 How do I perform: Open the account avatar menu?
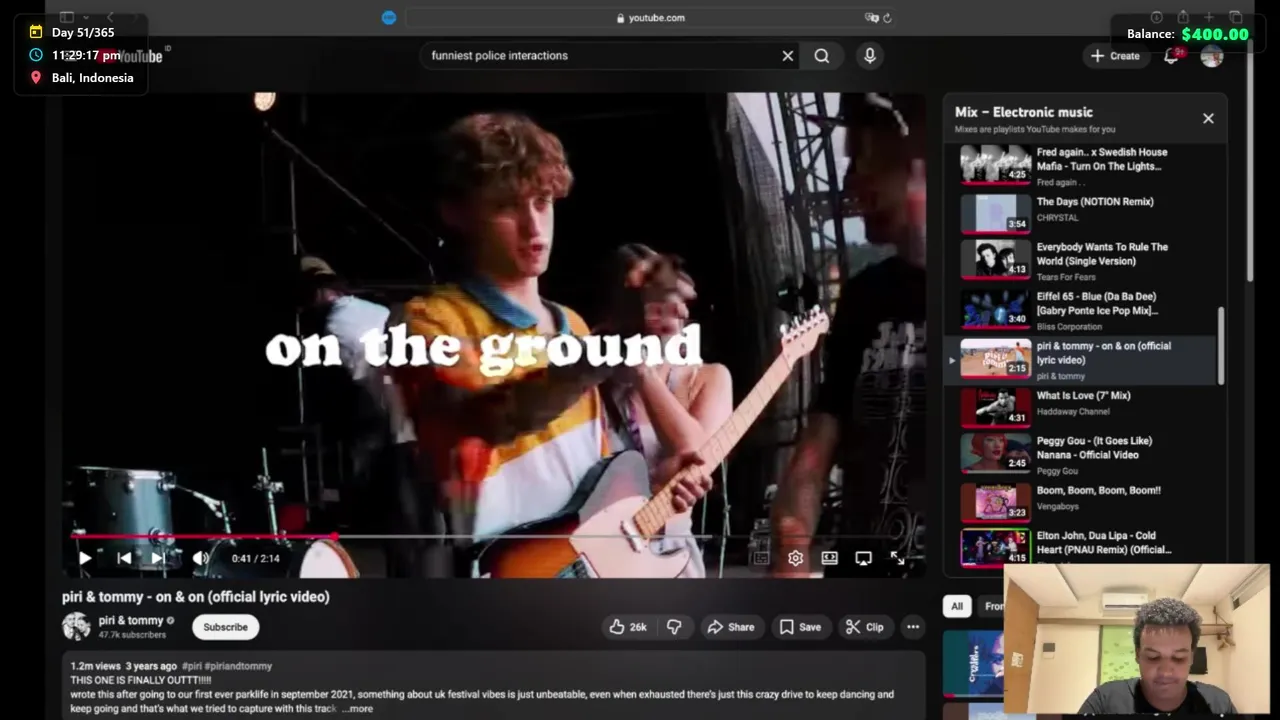point(1212,56)
